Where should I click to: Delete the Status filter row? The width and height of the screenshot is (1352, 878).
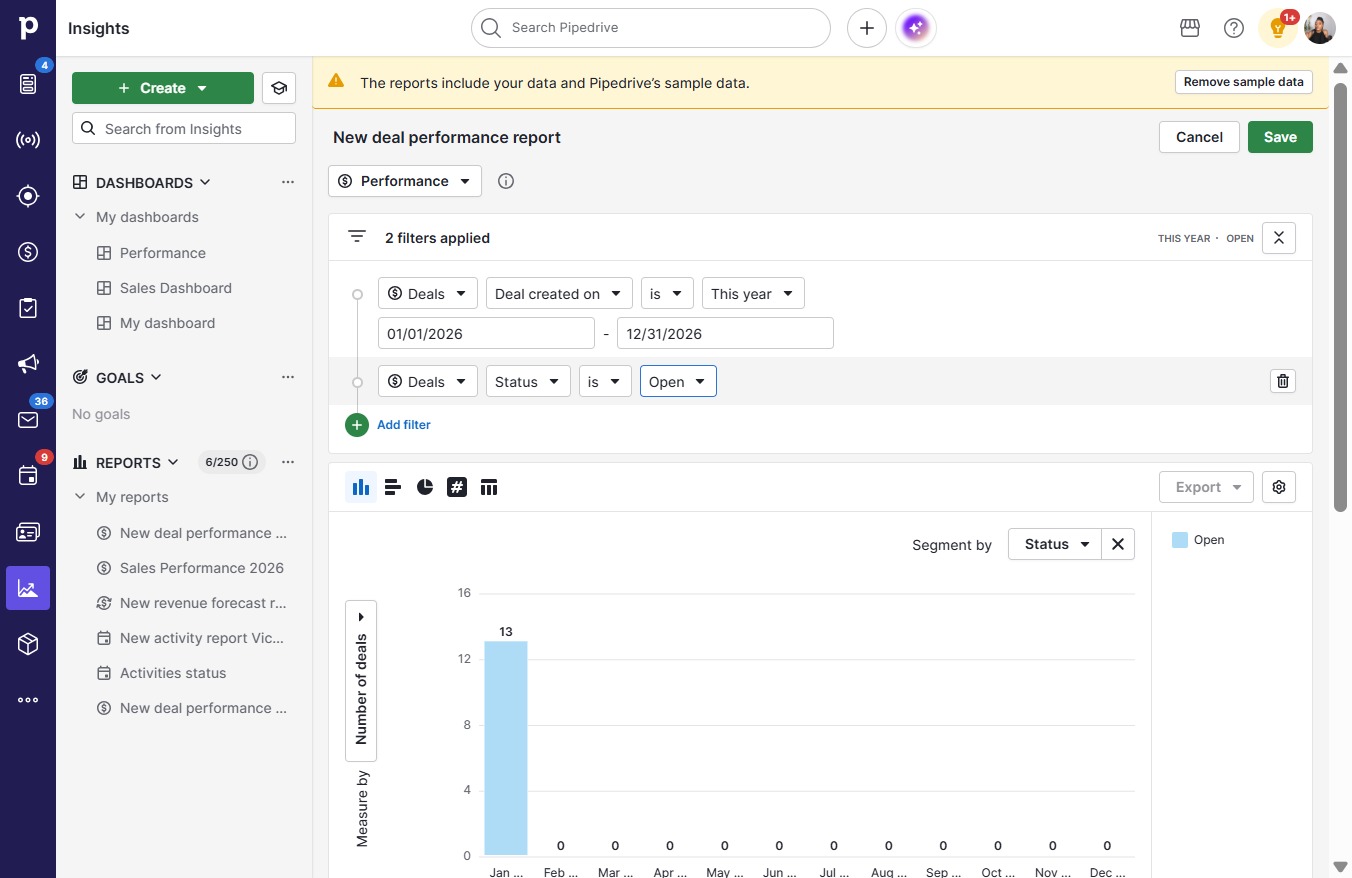tap(1283, 381)
